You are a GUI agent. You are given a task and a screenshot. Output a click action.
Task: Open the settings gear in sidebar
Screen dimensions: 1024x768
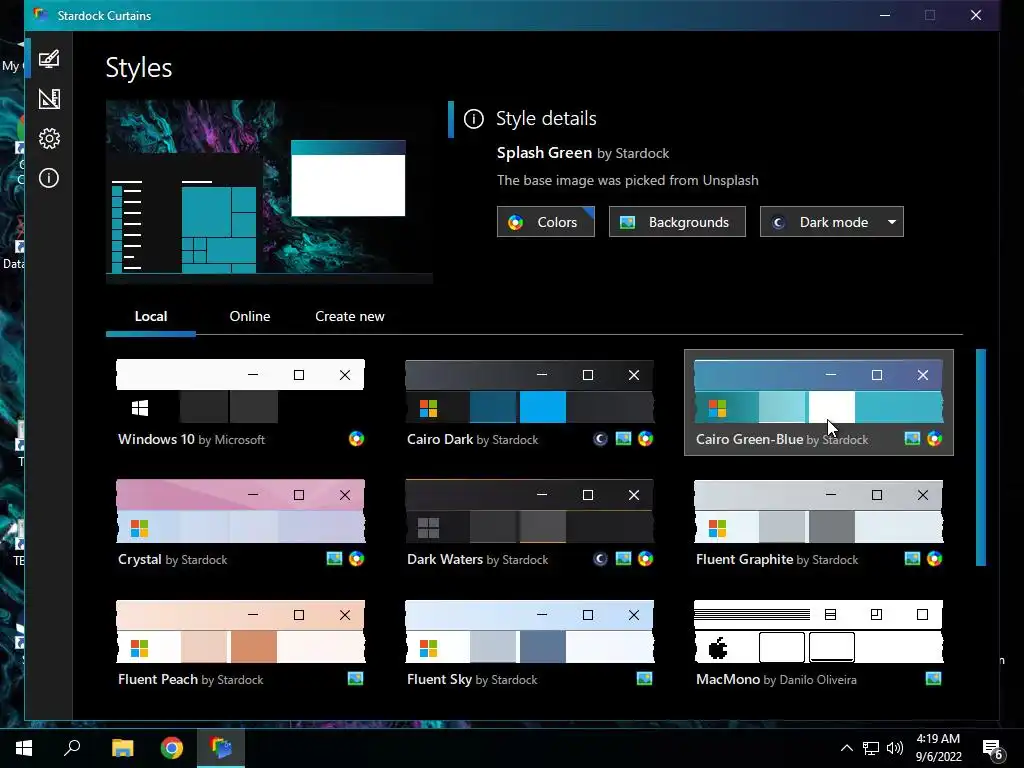tap(49, 138)
